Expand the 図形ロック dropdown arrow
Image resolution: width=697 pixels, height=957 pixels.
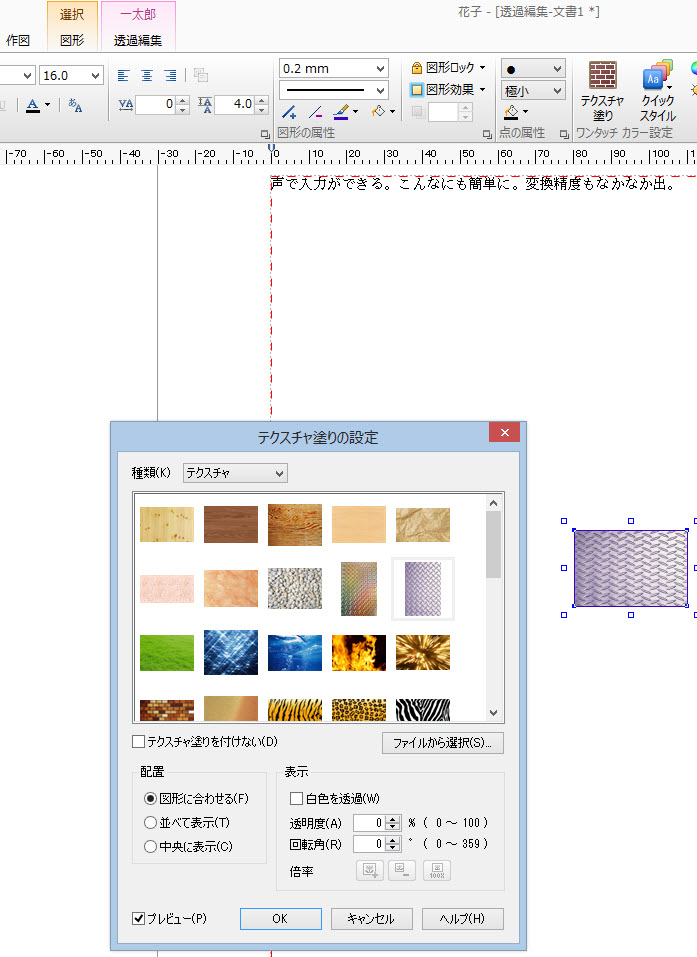pos(482,68)
